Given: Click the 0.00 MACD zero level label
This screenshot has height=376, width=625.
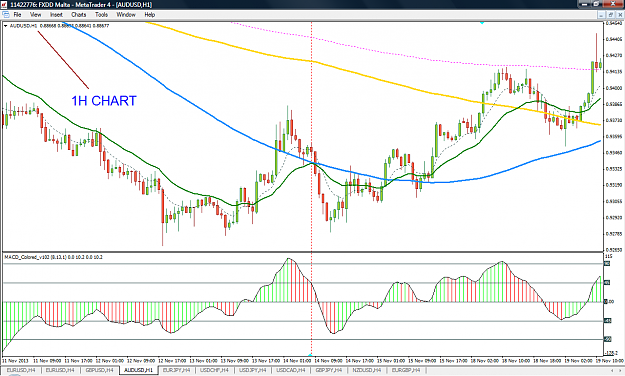Looking at the screenshot, I should pyautogui.click(x=610, y=302).
